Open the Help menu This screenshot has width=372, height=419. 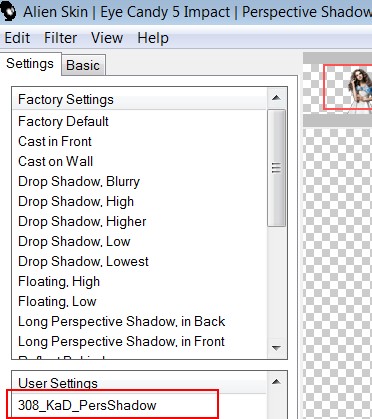(x=153, y=38)
